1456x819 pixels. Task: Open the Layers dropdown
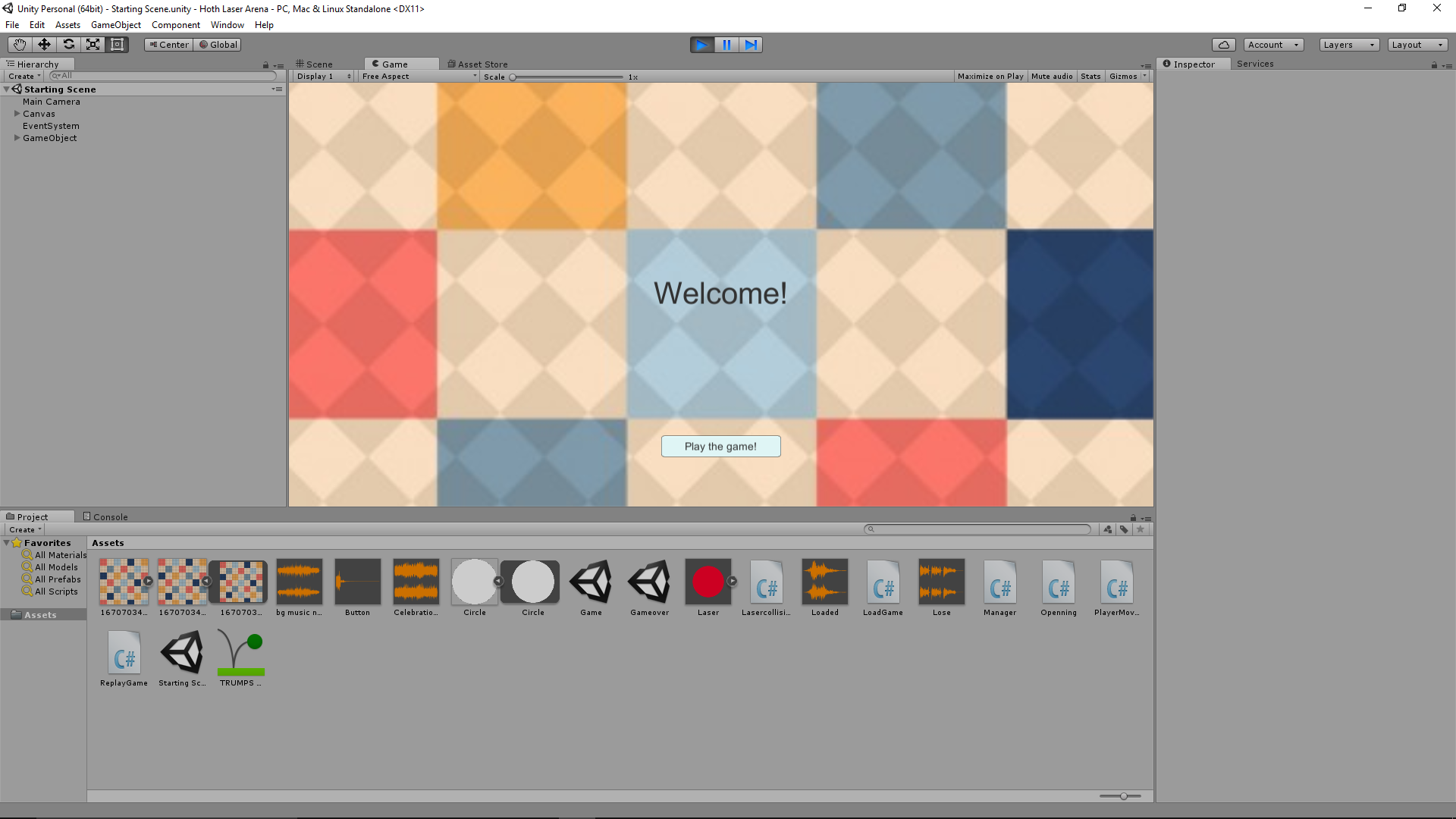(1348, 45)
